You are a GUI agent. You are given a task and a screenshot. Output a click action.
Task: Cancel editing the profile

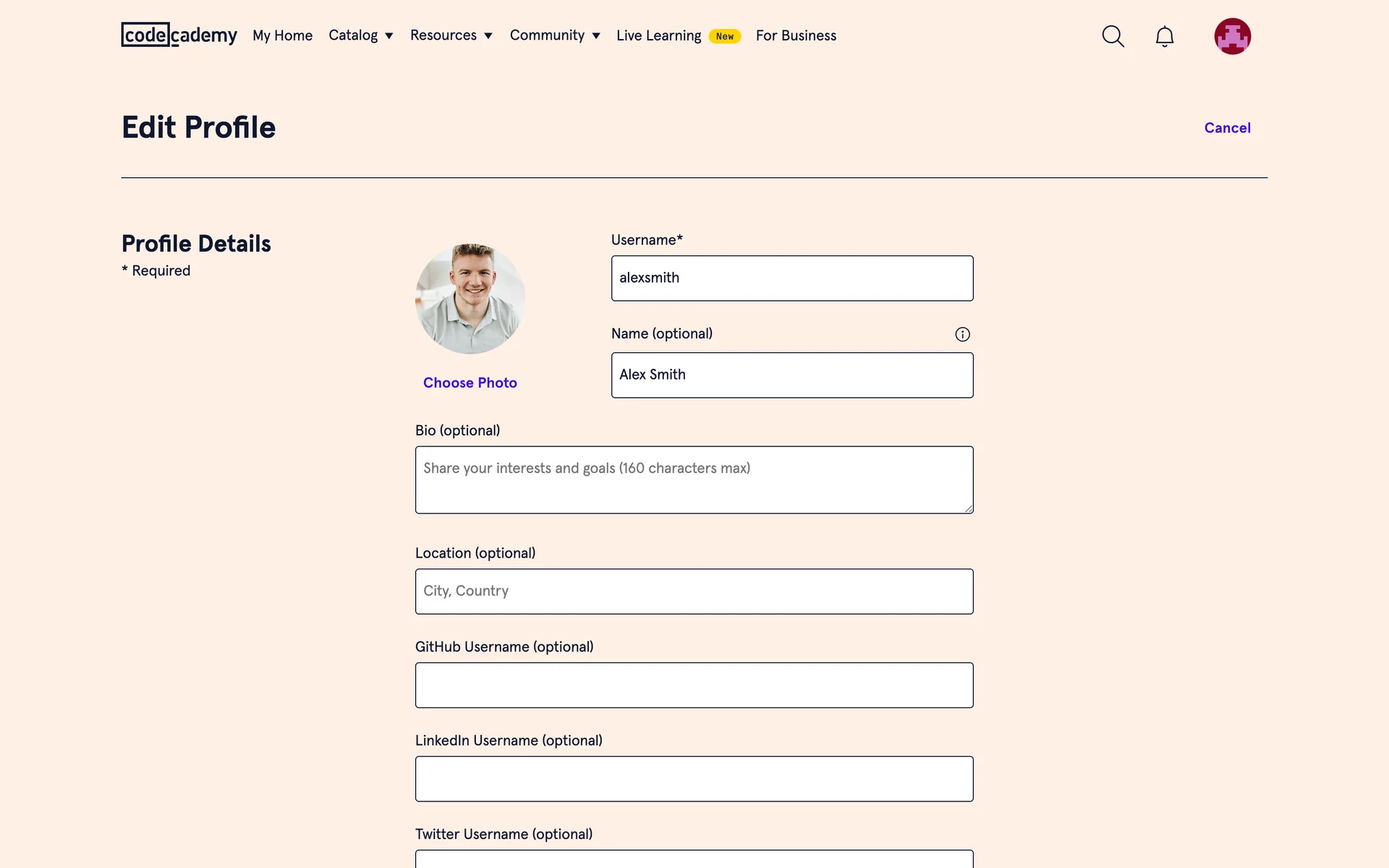click(x=1227, y=128)
